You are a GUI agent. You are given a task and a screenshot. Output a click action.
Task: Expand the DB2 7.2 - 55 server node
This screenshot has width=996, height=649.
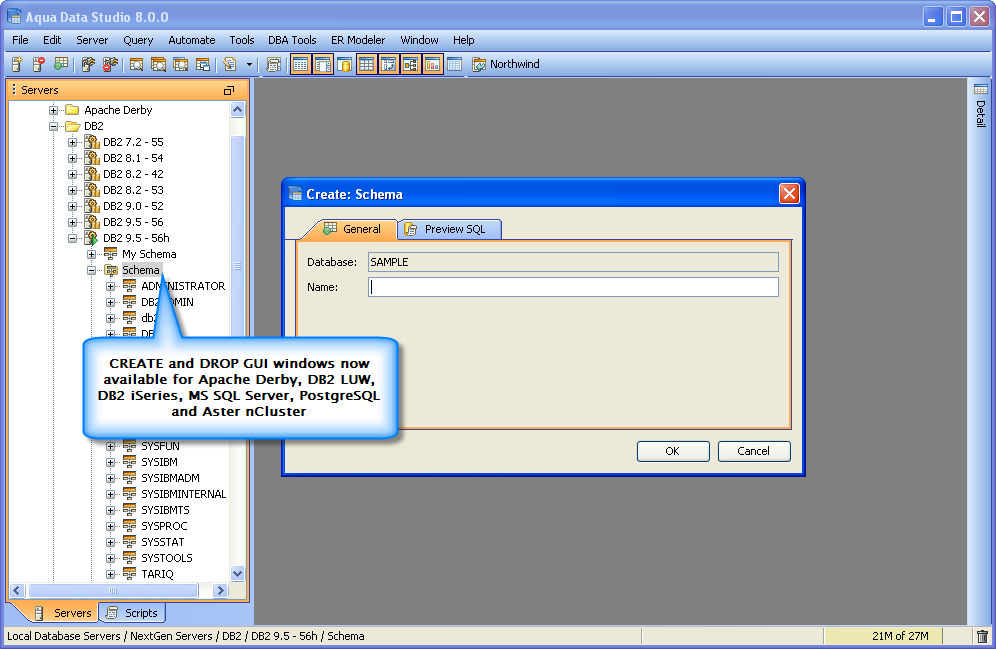[x=72, y=142]
